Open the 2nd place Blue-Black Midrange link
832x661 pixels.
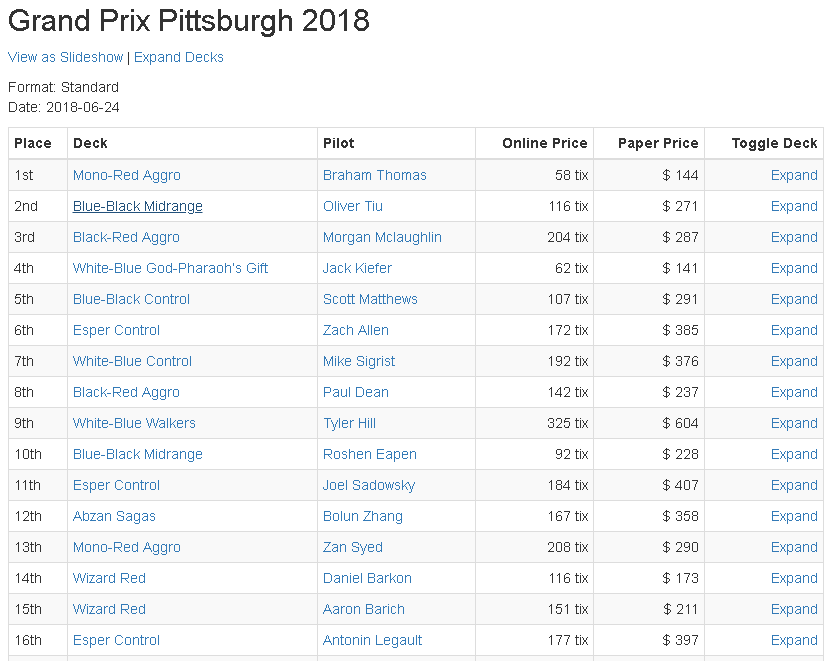pyautogui.click(x=138, y=206)
